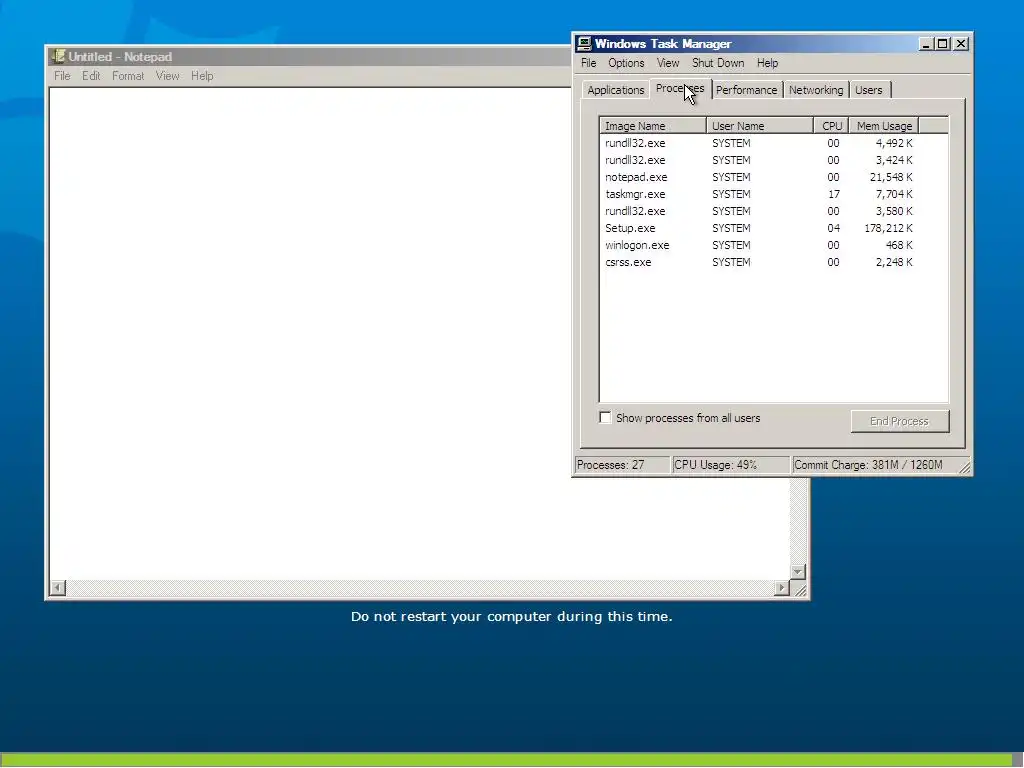Screen dimensions: 1024x768
Task: Click Commit Charge status bar entry
Action: [x=874, y=465]
